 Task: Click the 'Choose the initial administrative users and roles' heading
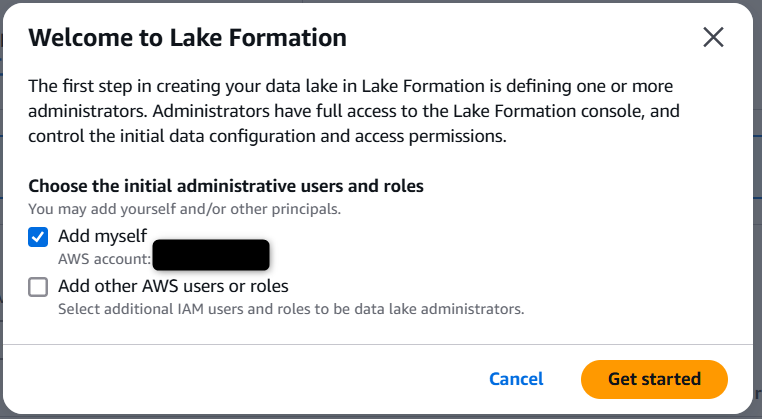(226, 186)
